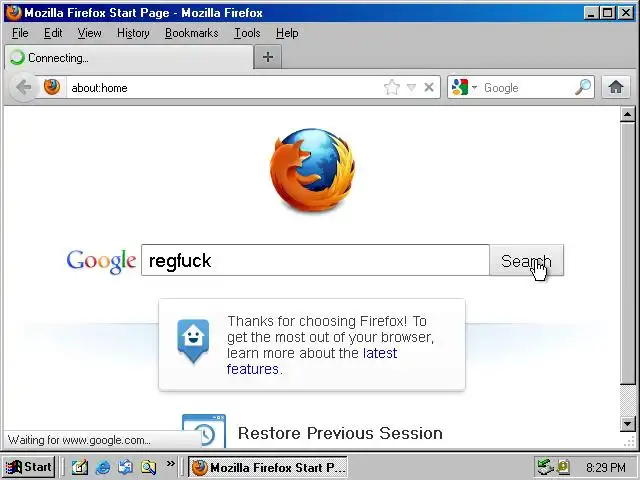Image resolution: width=640 pixels, height=480 pixels.
Task: Click the Waiting for www.google.com status text
Action: (x=79, y=440)
